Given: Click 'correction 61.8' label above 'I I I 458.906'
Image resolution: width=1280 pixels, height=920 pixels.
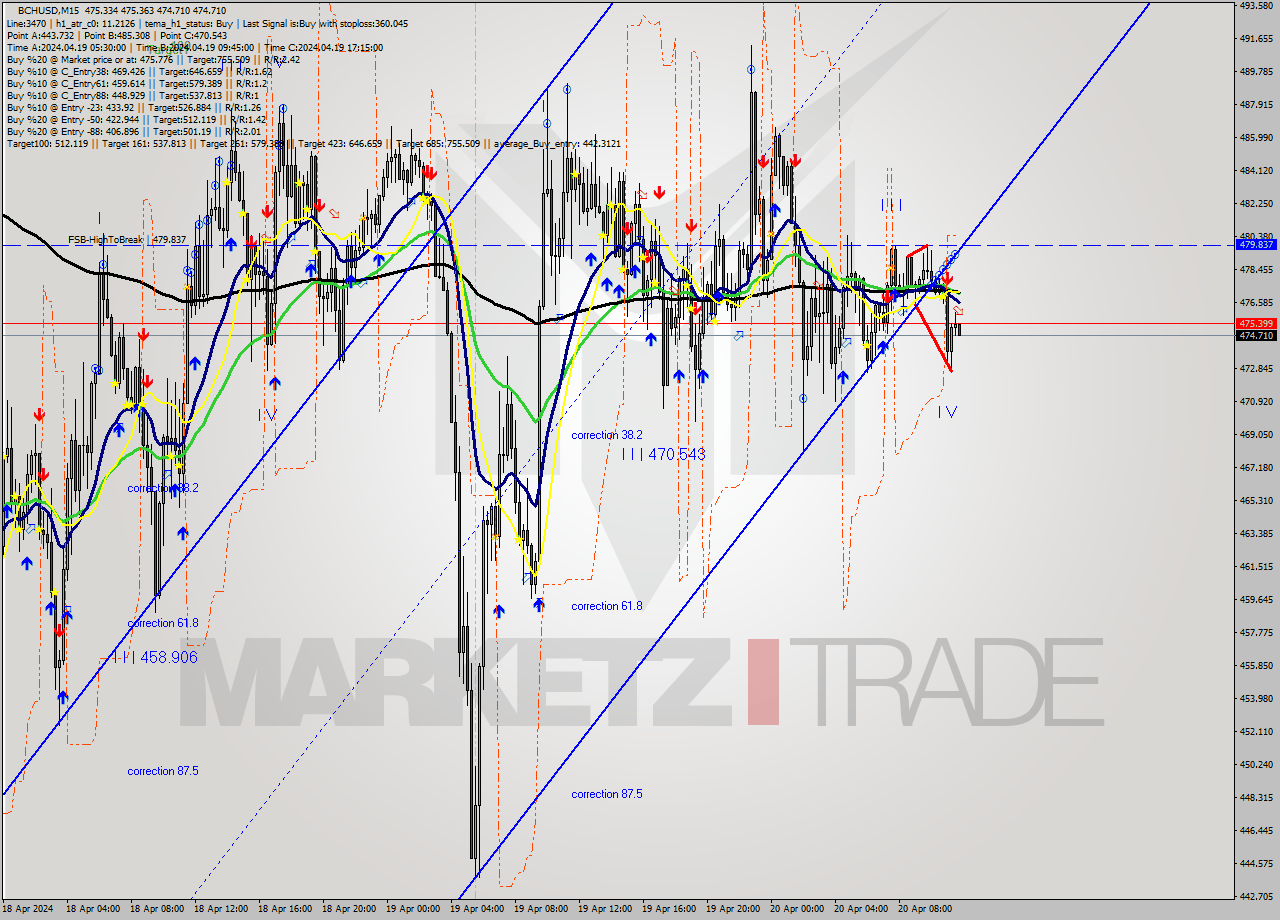Looking at the screenshot, I should [x=163, y=624].
